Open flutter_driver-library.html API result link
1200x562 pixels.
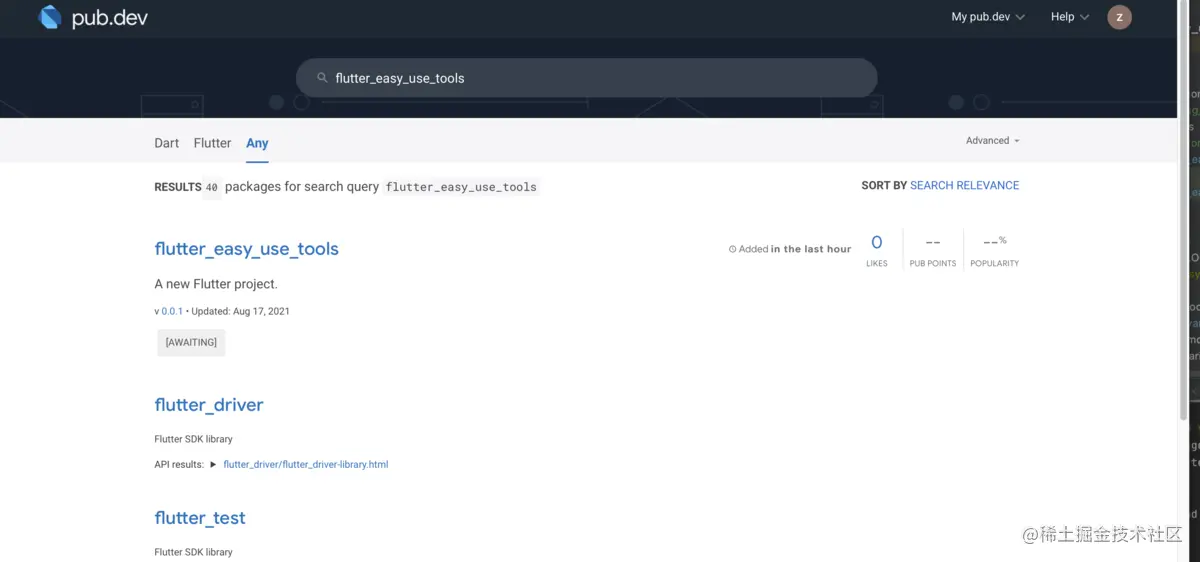coord(306,465)
